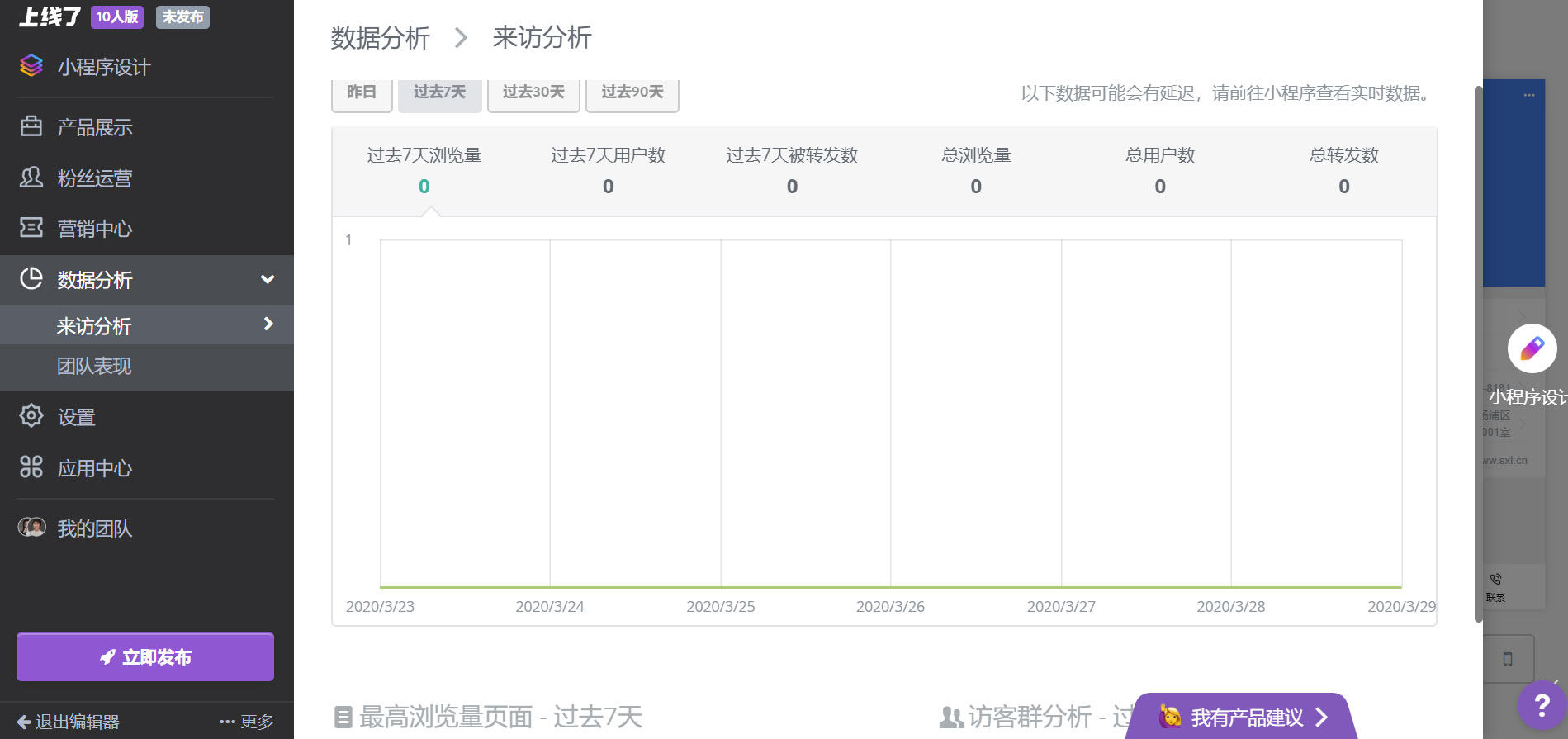Viewport: 1568px width, 739px height.
Task: Click 退出编辑器 link
Action: [x=69, y=722]
